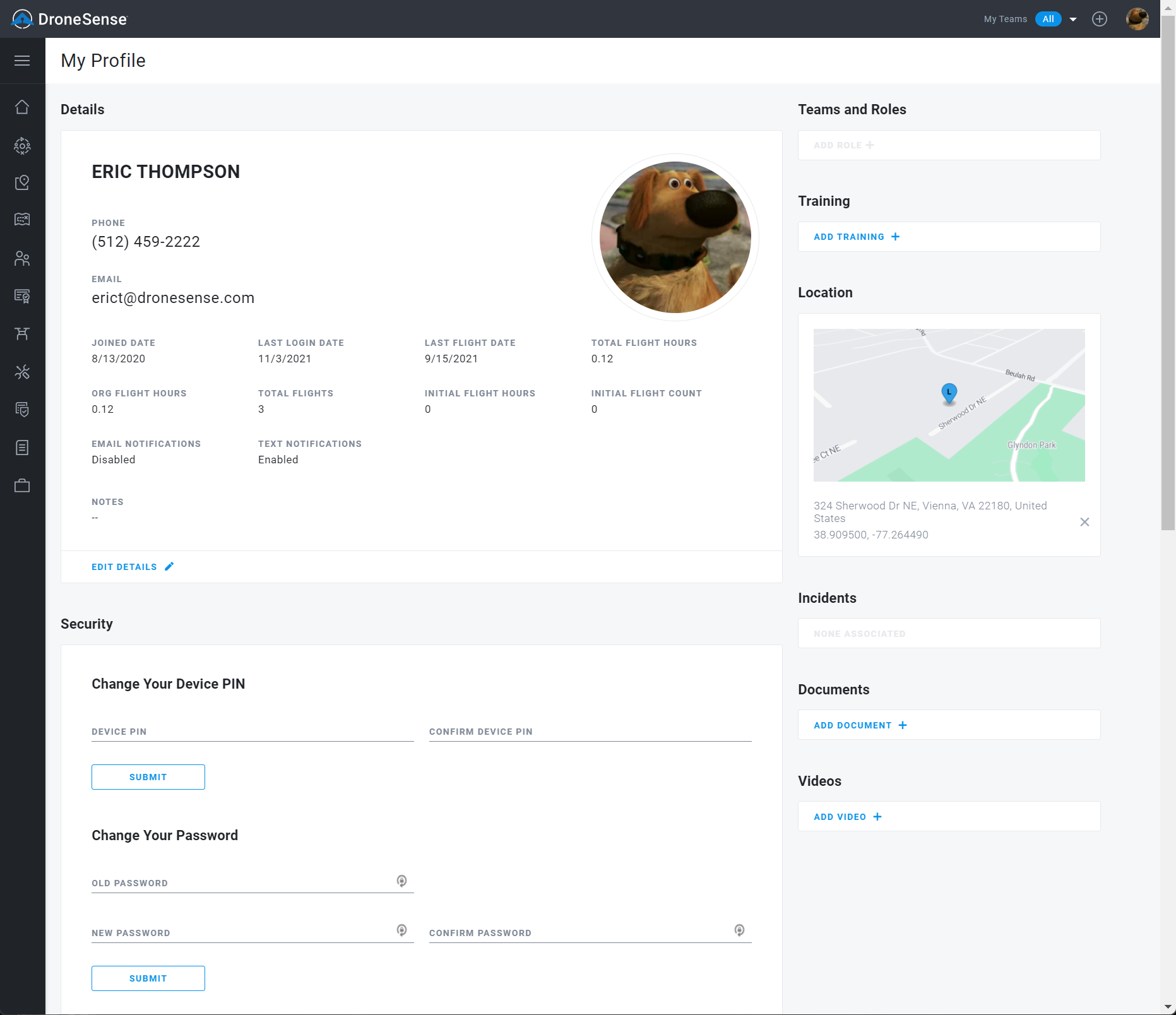Click the My Teams label
This screenshot has width=1176, height=1015.
1006,19
